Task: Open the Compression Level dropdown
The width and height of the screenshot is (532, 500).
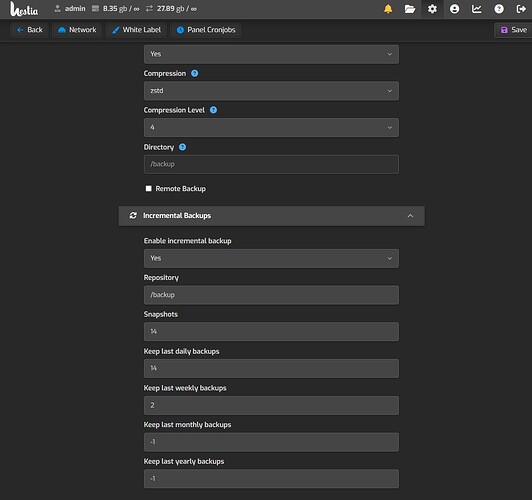Action: point(271,128)
